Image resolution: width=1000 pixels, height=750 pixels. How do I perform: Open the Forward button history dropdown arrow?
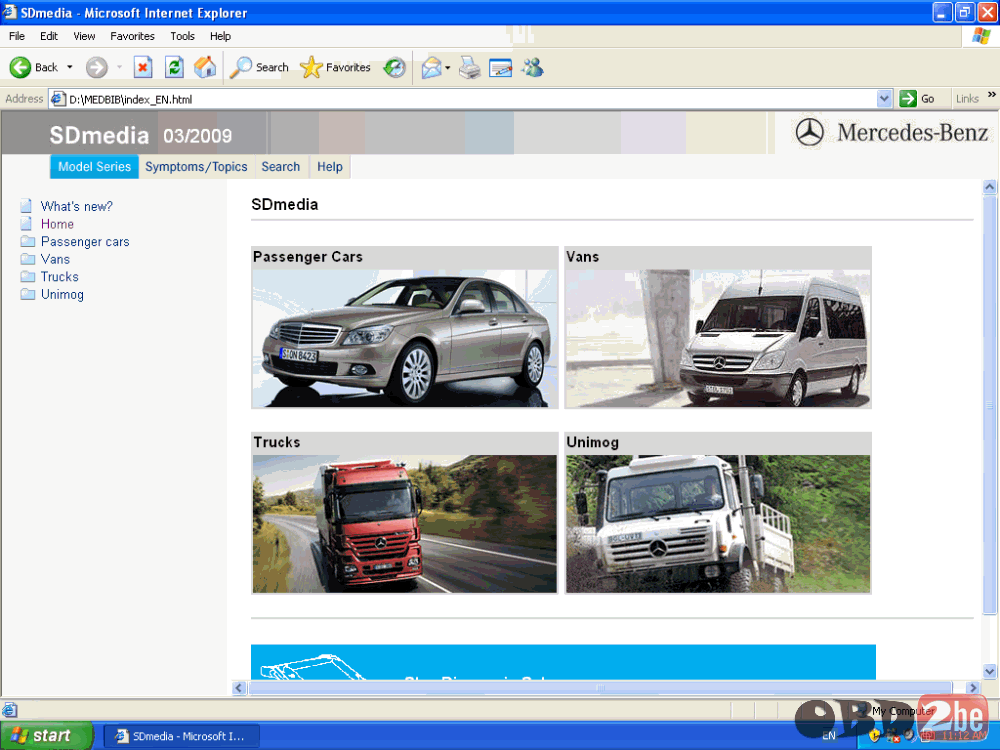[119, 67]
